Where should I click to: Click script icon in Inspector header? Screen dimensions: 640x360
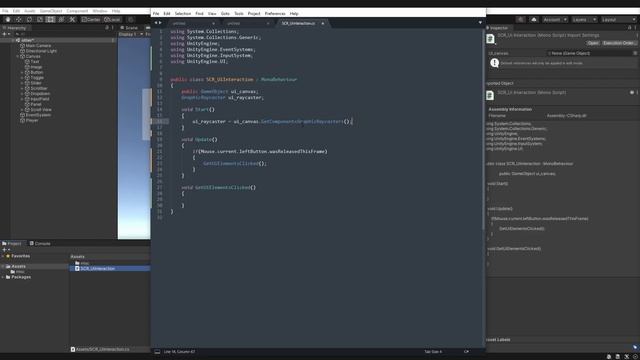(x=491, y=39)
